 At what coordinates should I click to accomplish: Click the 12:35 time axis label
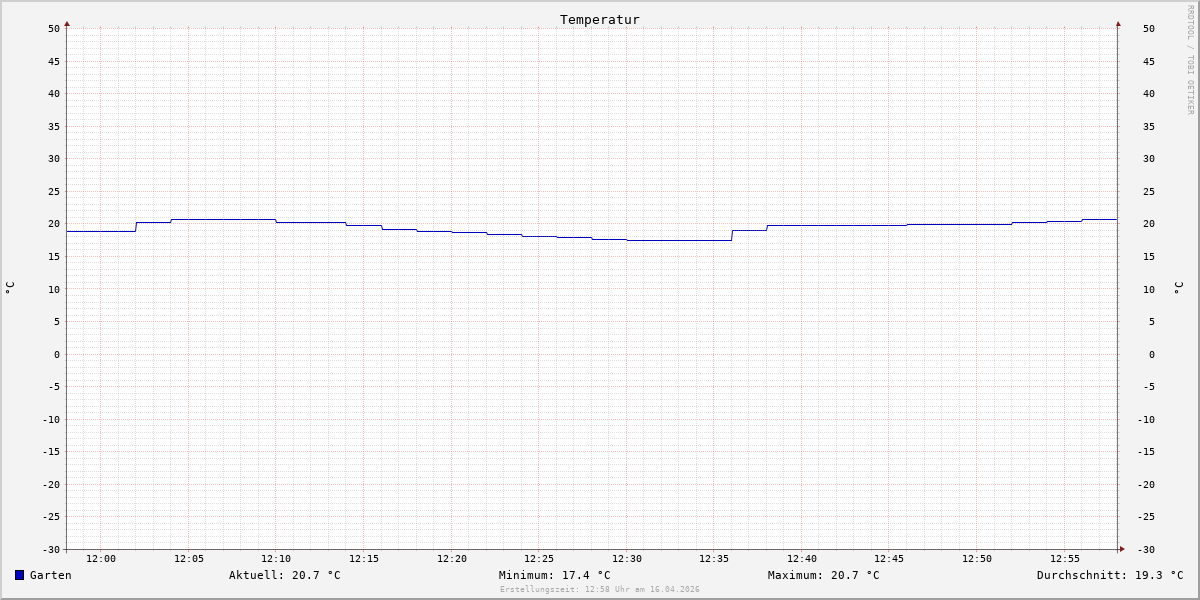coord(714,559)
